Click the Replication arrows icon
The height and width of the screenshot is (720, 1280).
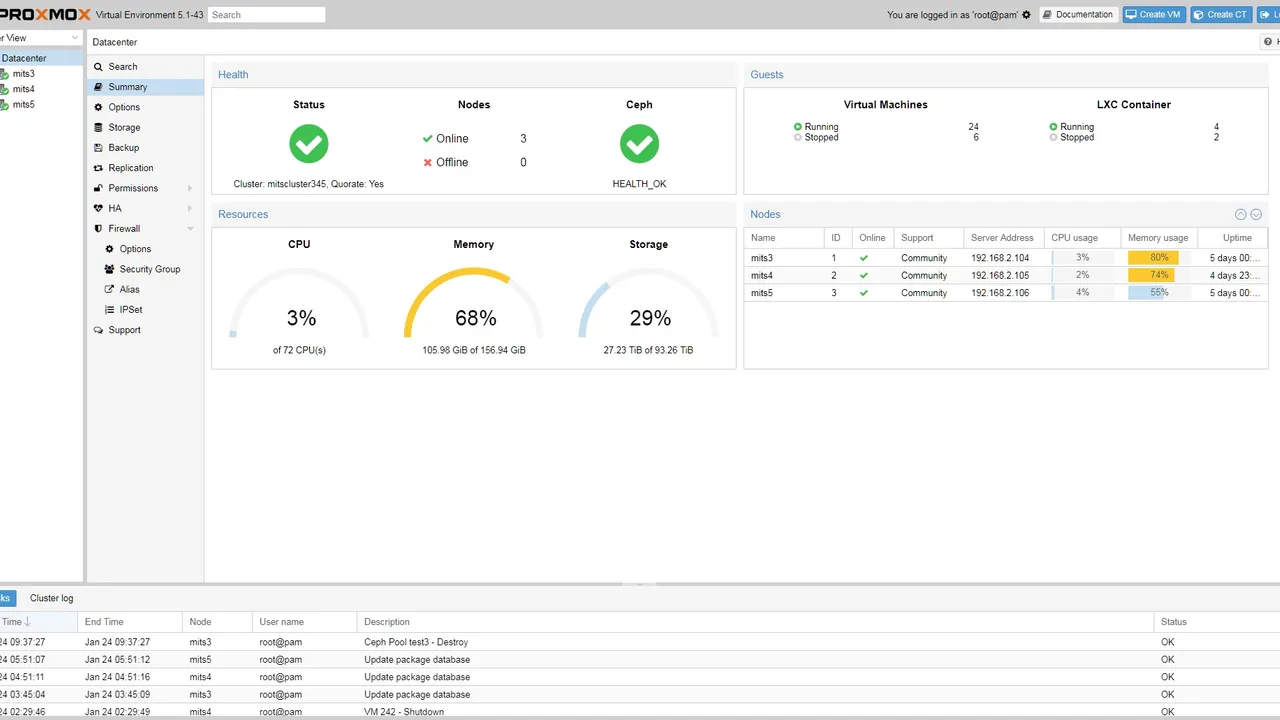(x=98, y=168)
